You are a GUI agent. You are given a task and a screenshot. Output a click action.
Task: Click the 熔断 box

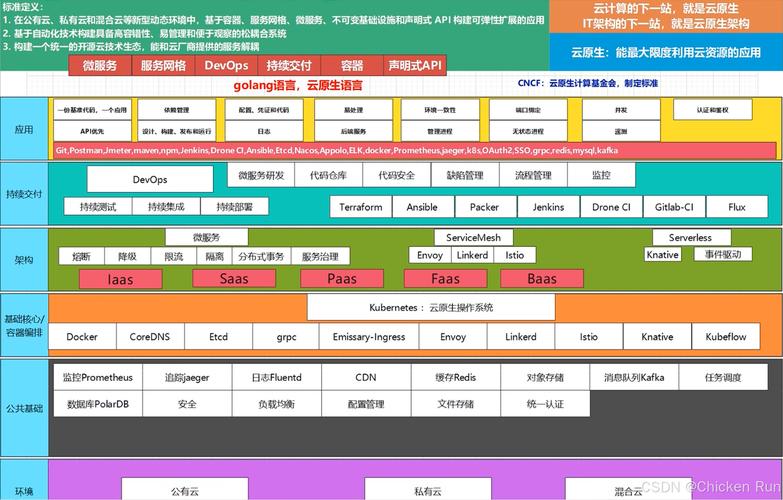pyautogui.click(x=81, y=256)
